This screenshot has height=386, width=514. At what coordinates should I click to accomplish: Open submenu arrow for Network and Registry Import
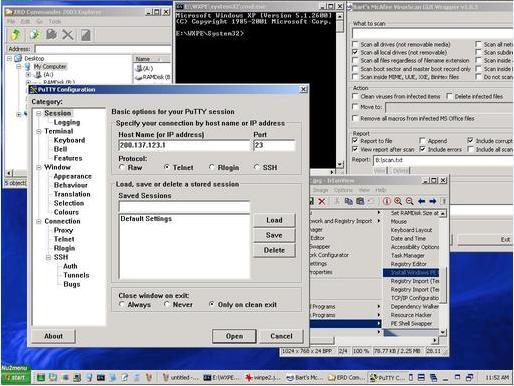tap(379, 221)
